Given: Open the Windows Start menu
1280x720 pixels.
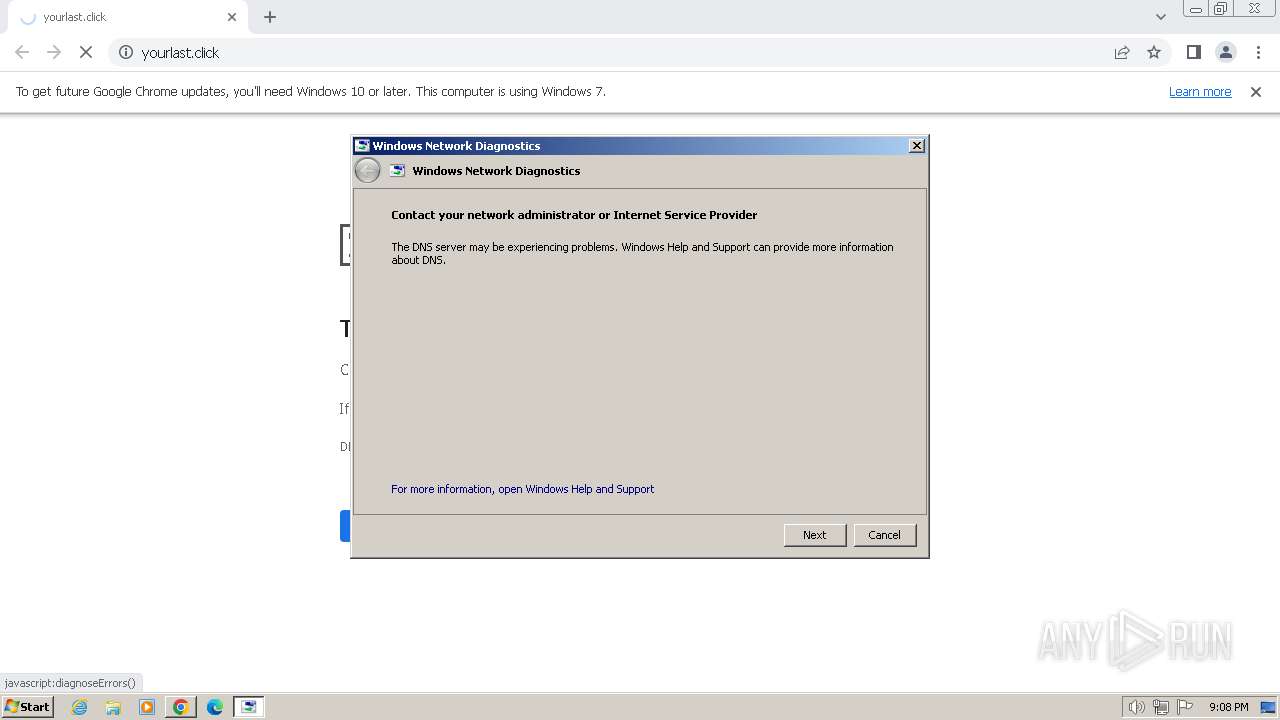Looking at the screenshot, I should (x=28, y=706).
